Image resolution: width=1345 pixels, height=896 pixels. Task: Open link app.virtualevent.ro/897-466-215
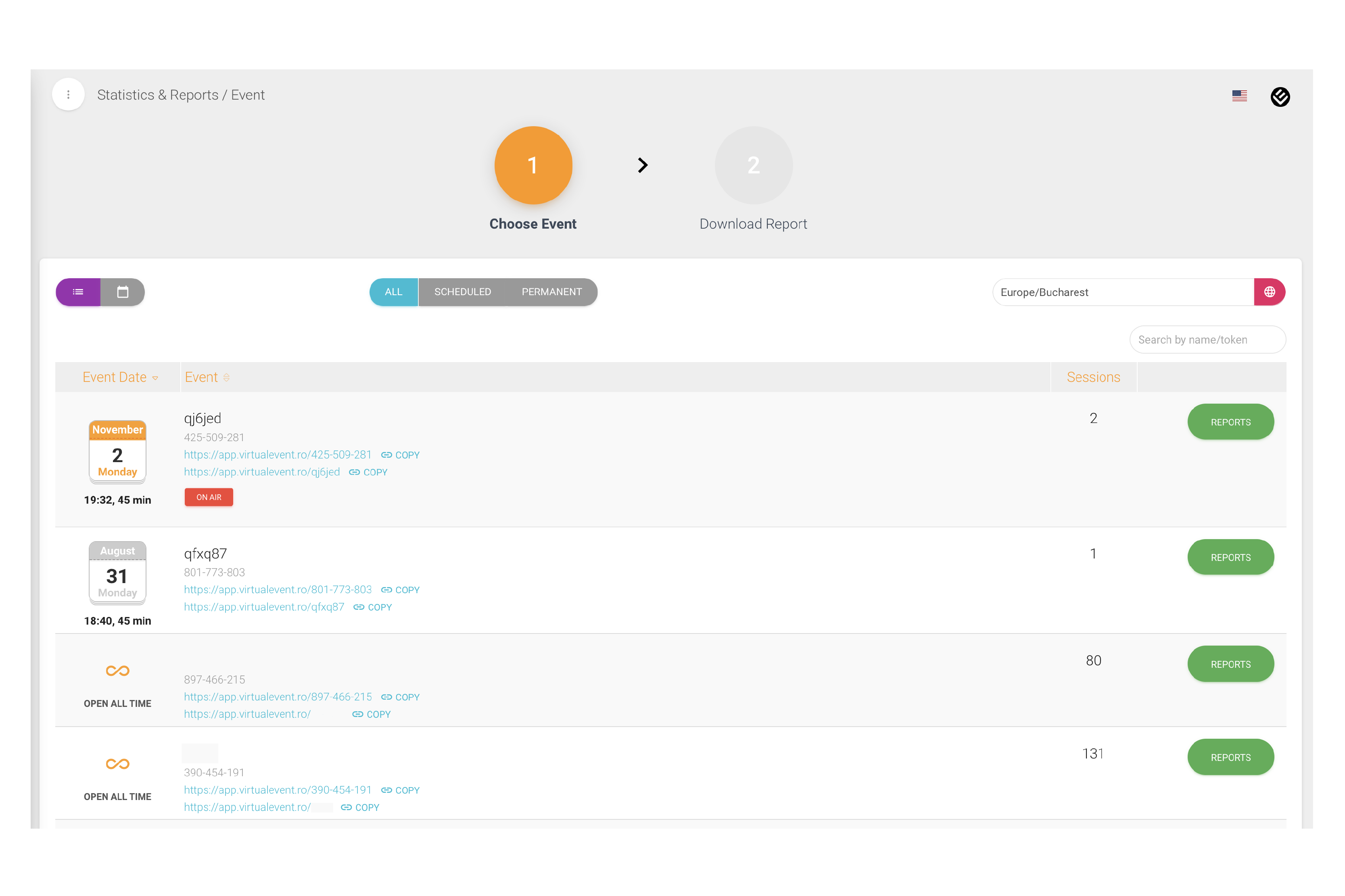[278, 697]
